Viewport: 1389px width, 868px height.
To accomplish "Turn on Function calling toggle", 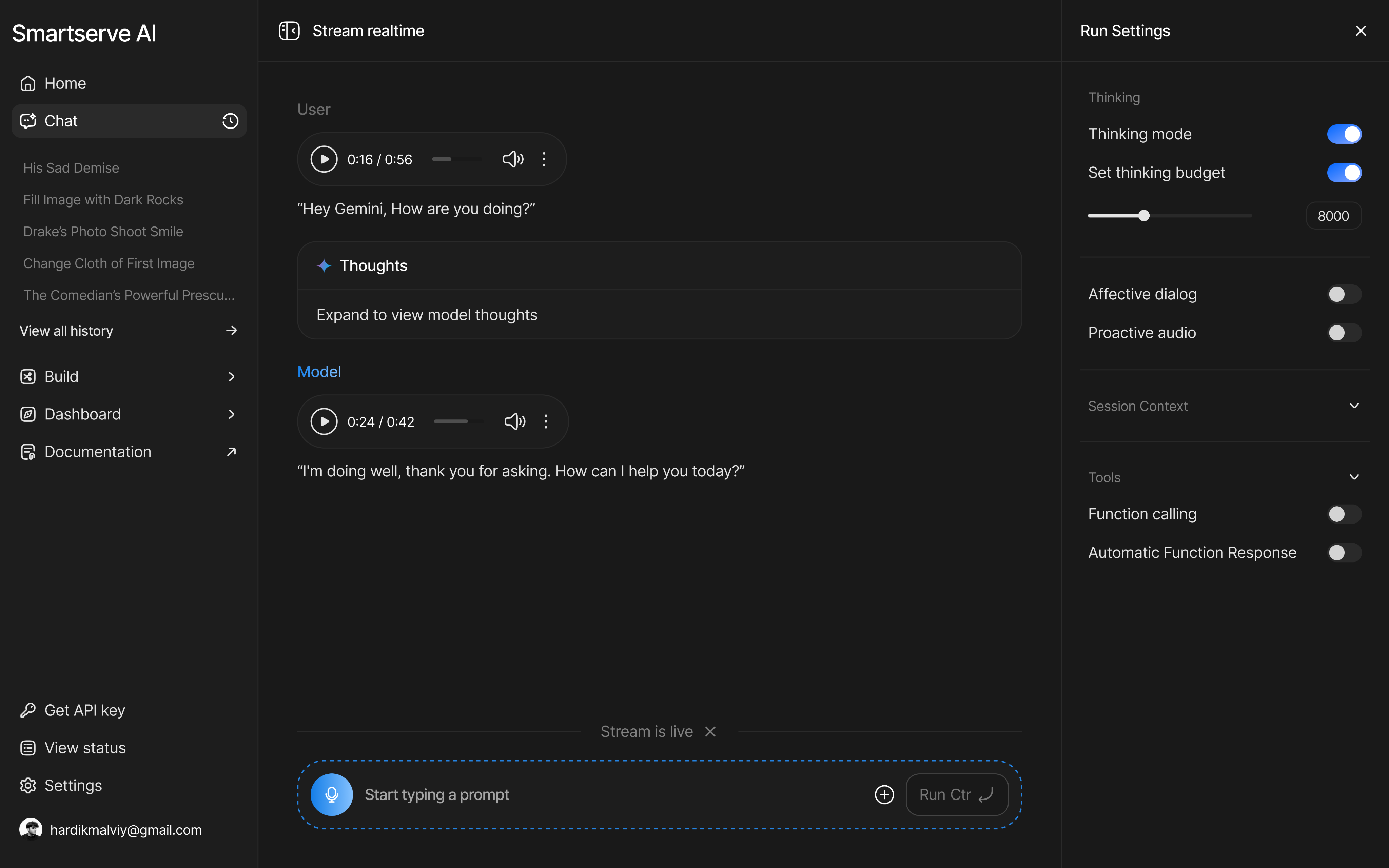I will pos(1344,514).
